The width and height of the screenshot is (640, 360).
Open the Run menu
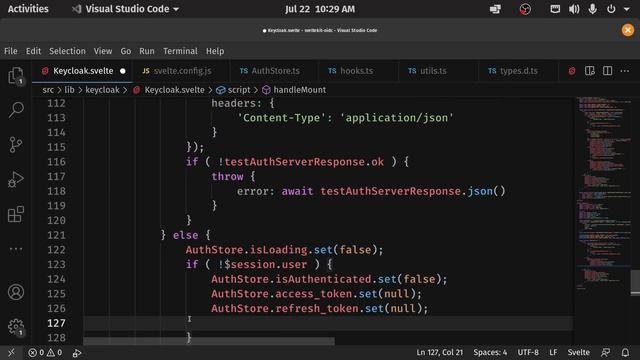tap(147, 51)
